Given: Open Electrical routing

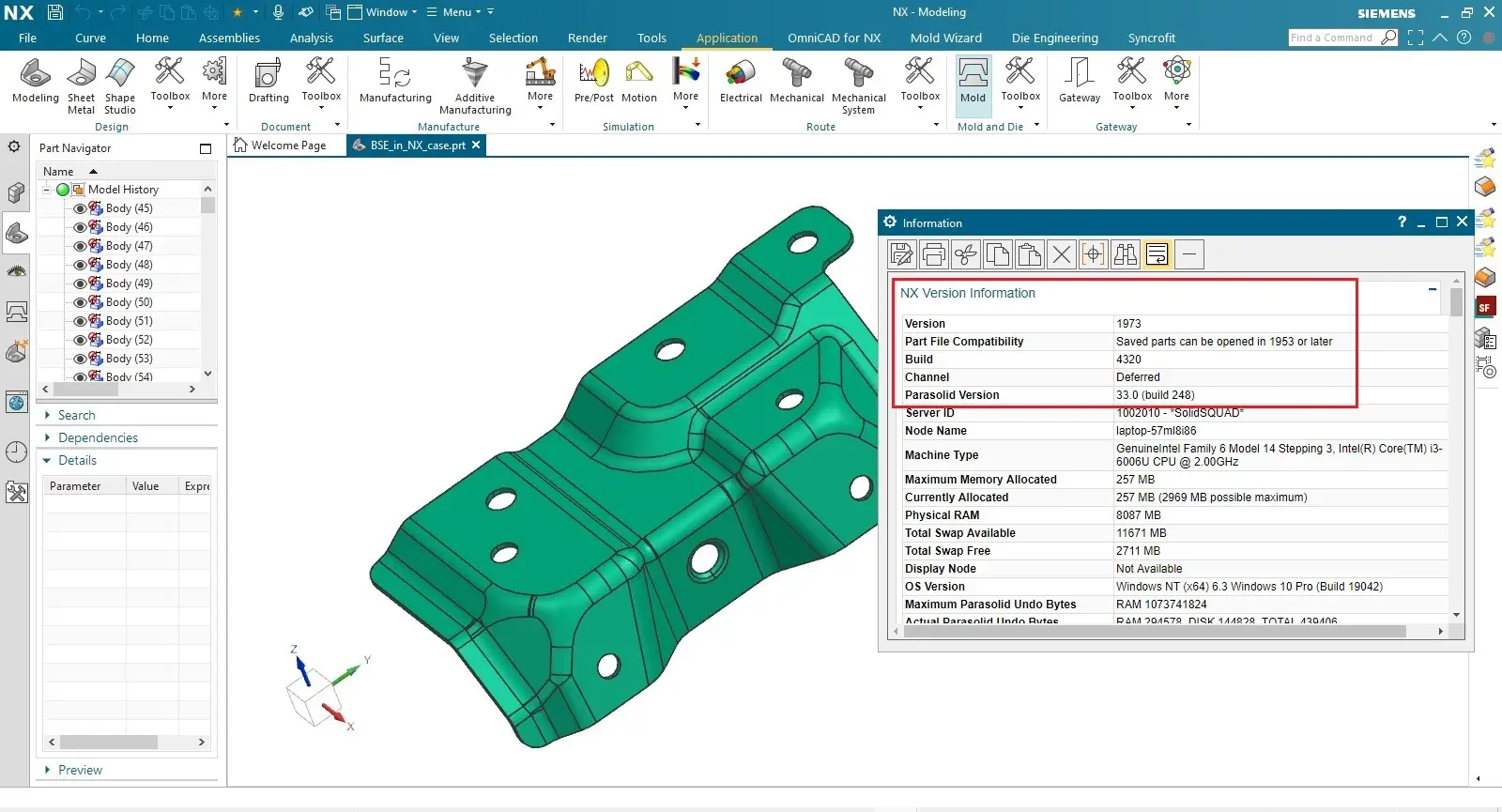Looking at the screenshot, I should click(741, 81).
